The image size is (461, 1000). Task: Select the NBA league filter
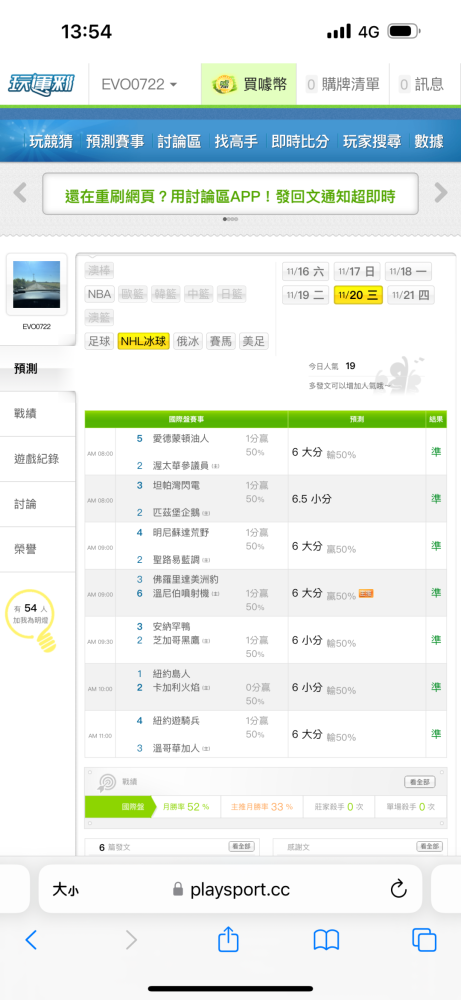click(x=99, y=294)
